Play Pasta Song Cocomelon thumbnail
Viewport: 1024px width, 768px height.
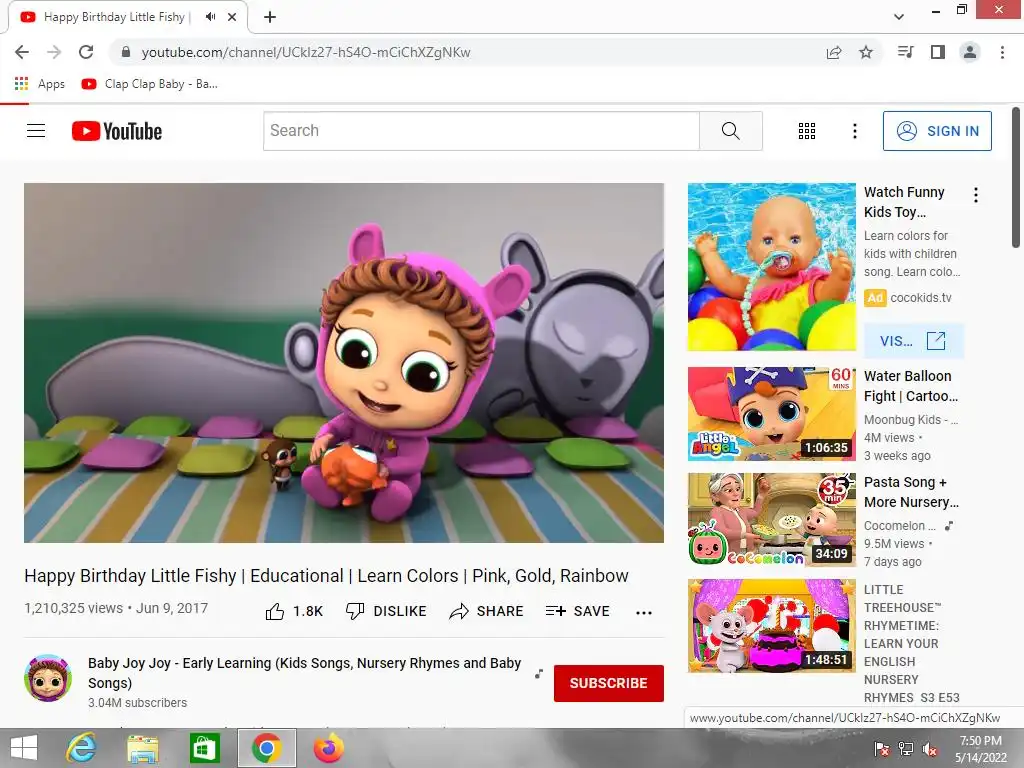(x=771, y=520)
